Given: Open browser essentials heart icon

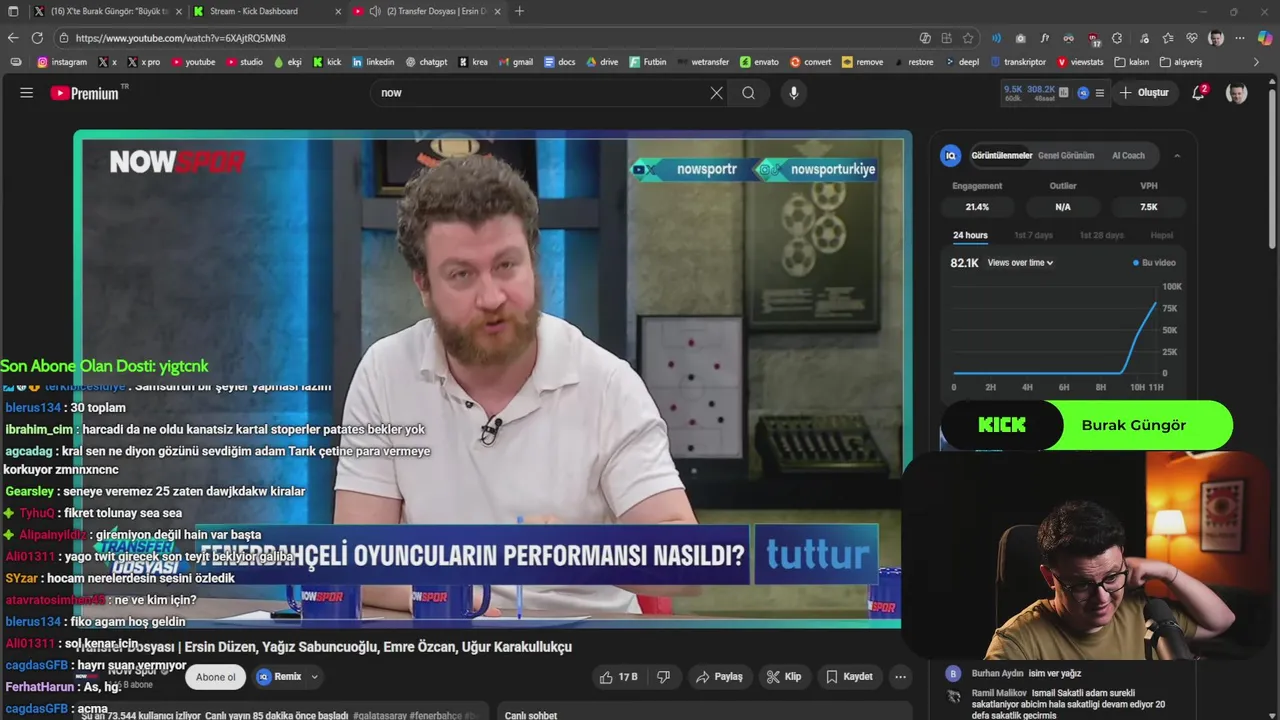Looking at the screenshot, I should click(1191, 38).
